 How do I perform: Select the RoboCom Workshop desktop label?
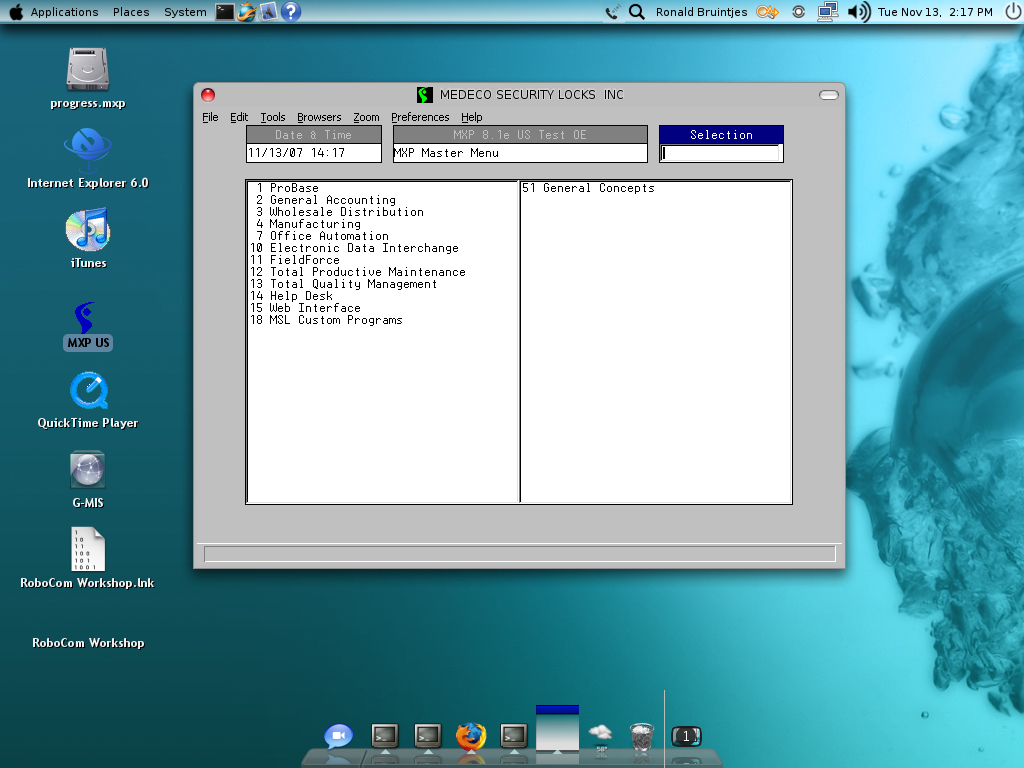pyautogui.click(x=88, y=643)
